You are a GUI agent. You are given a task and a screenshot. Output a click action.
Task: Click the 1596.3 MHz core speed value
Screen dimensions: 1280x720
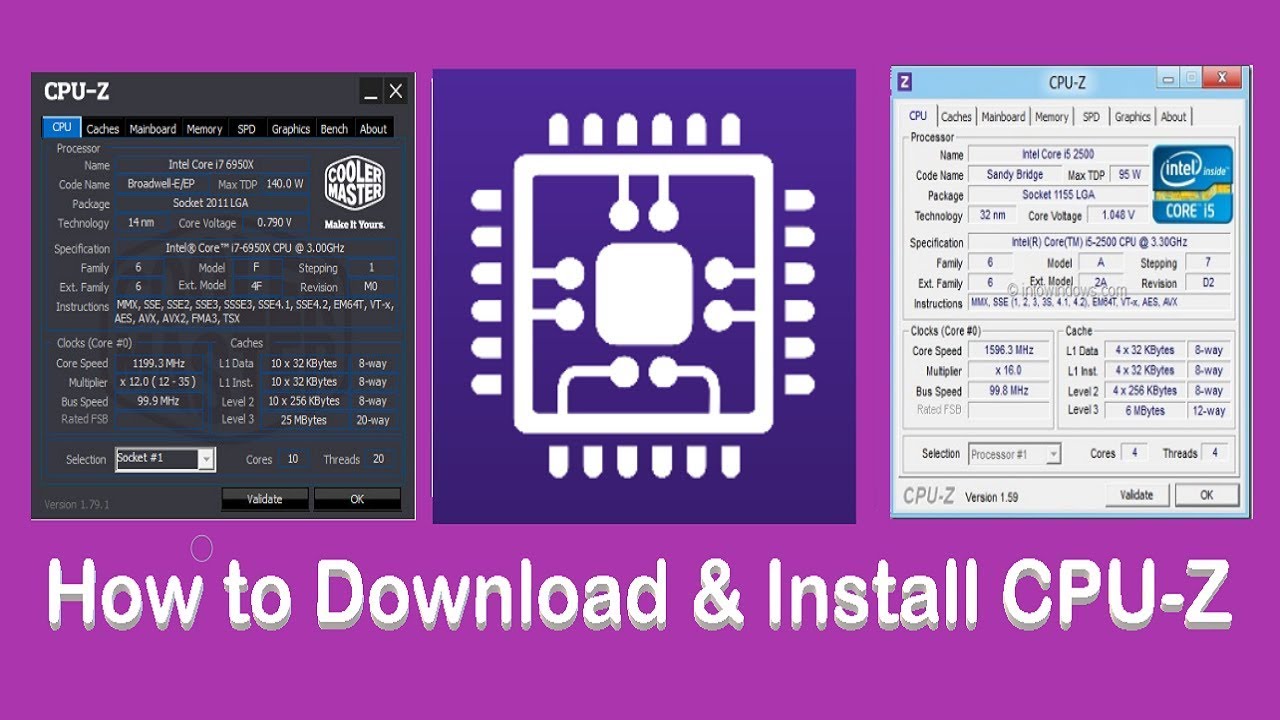1009,351
